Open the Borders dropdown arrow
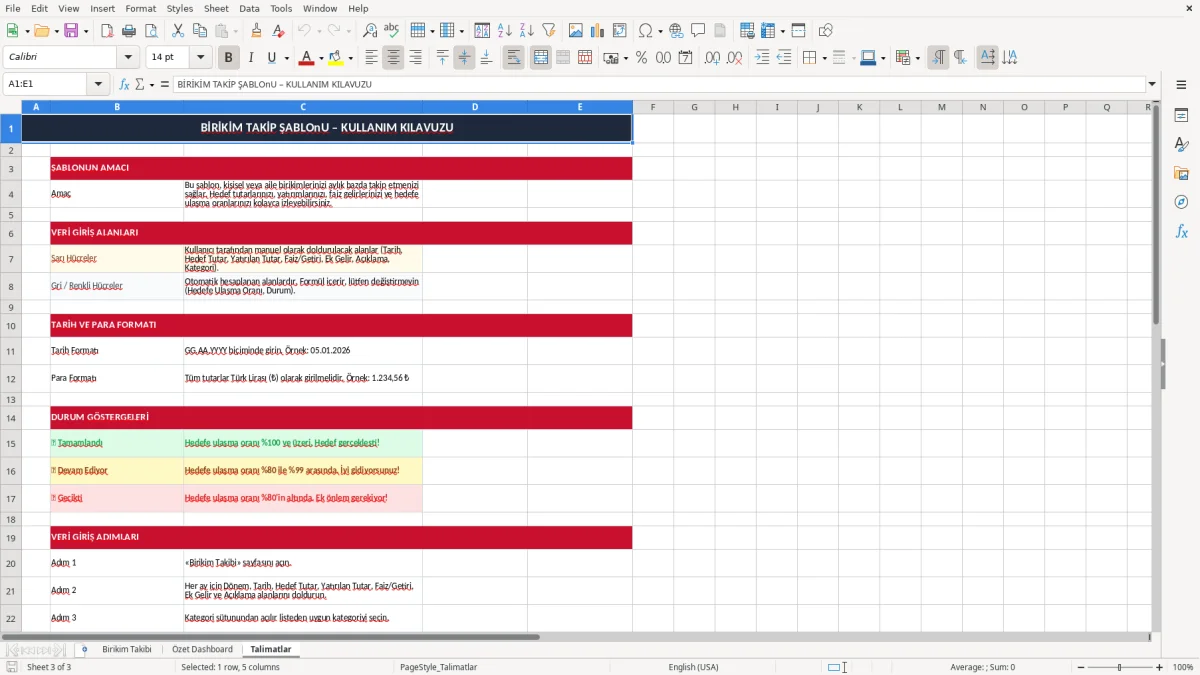 point(823,58)
